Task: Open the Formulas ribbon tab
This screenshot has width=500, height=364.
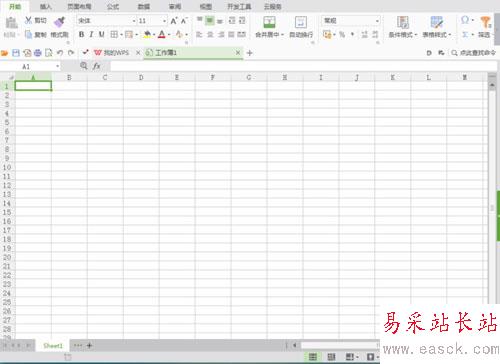Action: pyautogui.click(x=113, y=6)
